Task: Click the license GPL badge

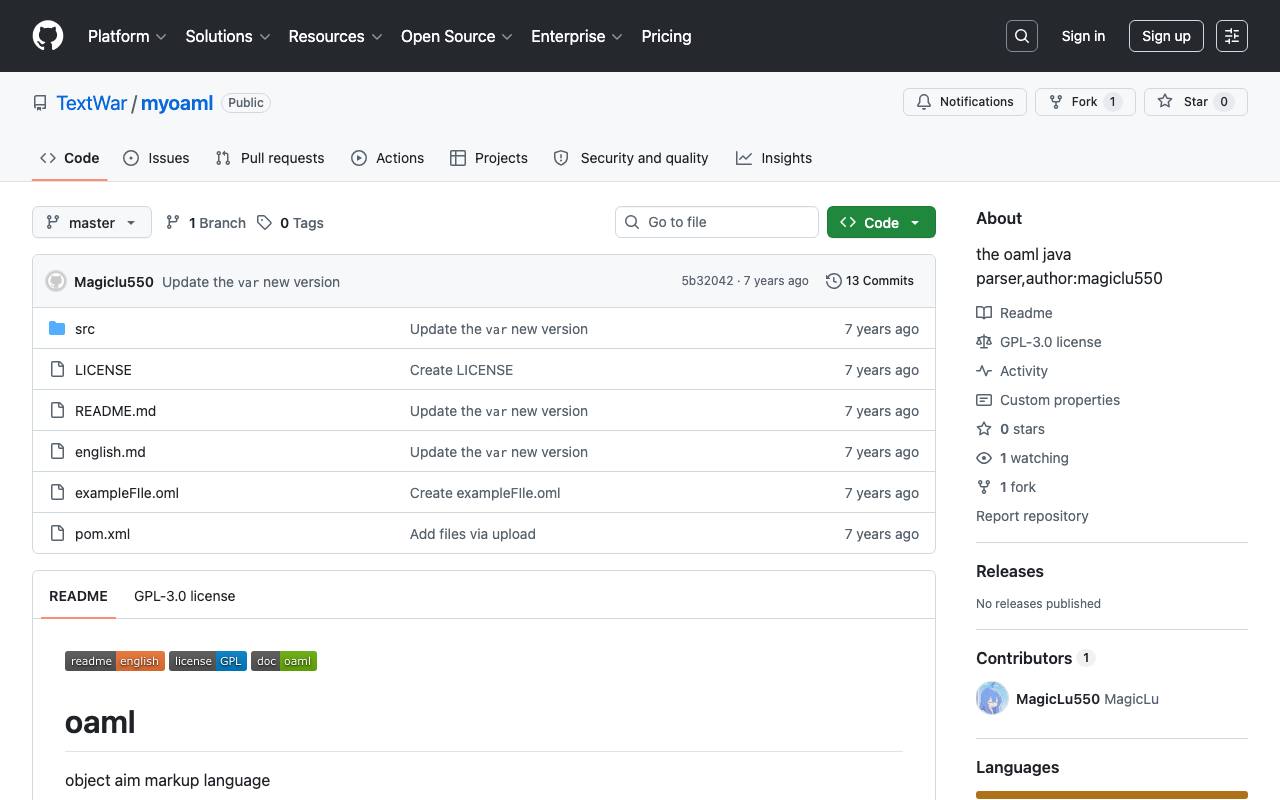Action: point(208,661)
